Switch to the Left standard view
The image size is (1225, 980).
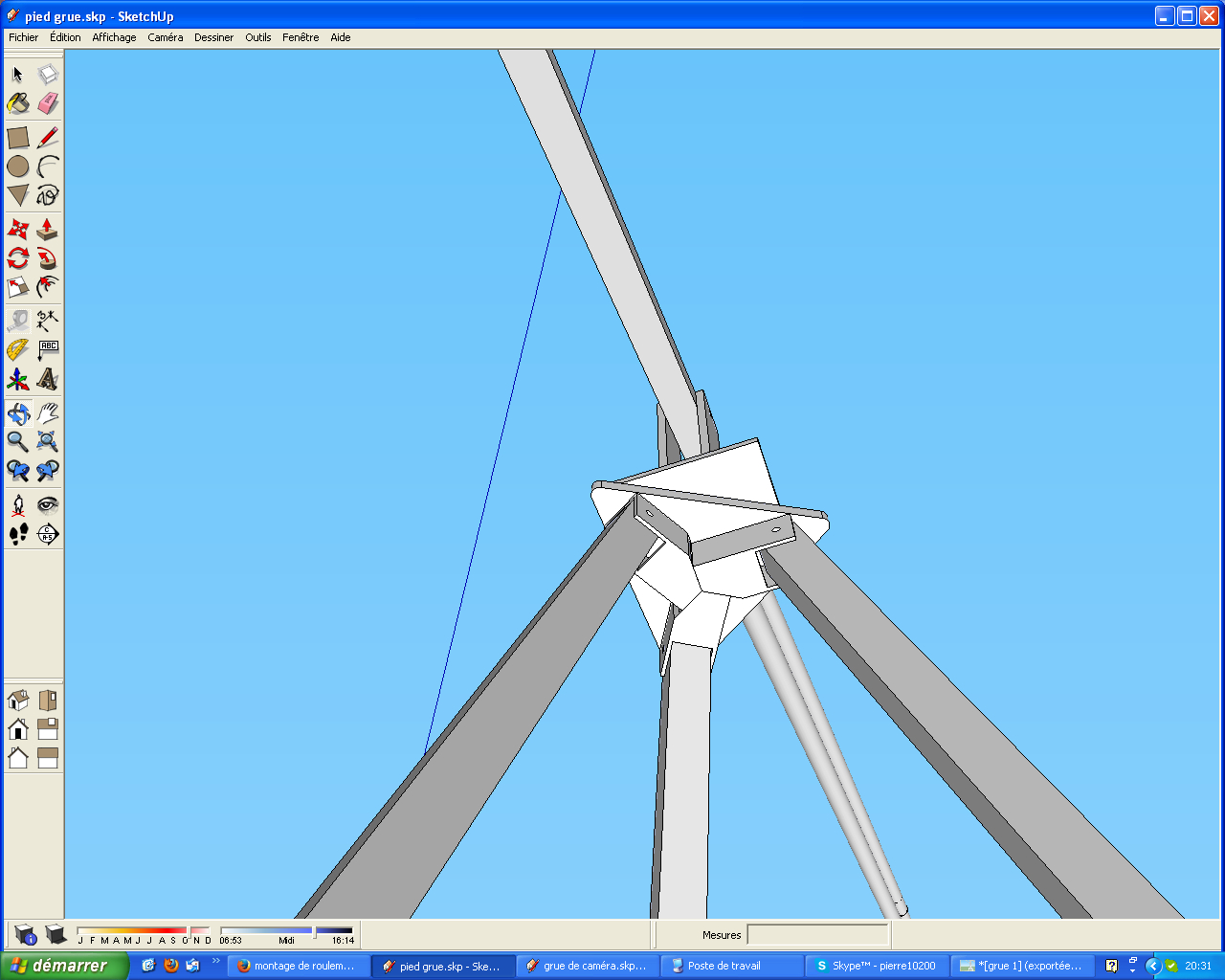click(48, 759)
